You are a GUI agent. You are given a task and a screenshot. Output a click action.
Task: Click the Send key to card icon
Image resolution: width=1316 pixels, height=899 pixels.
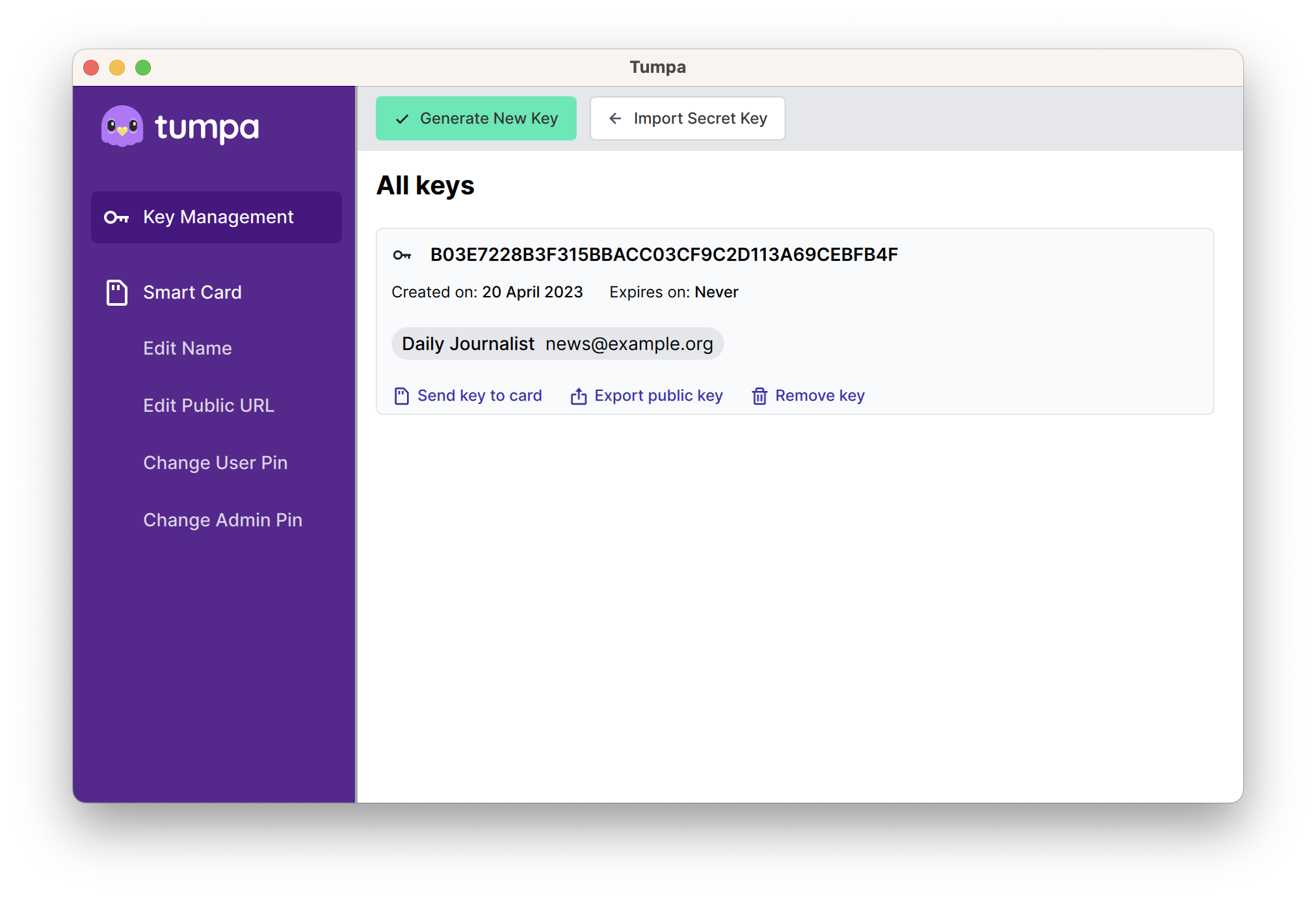tap(400, 395)
